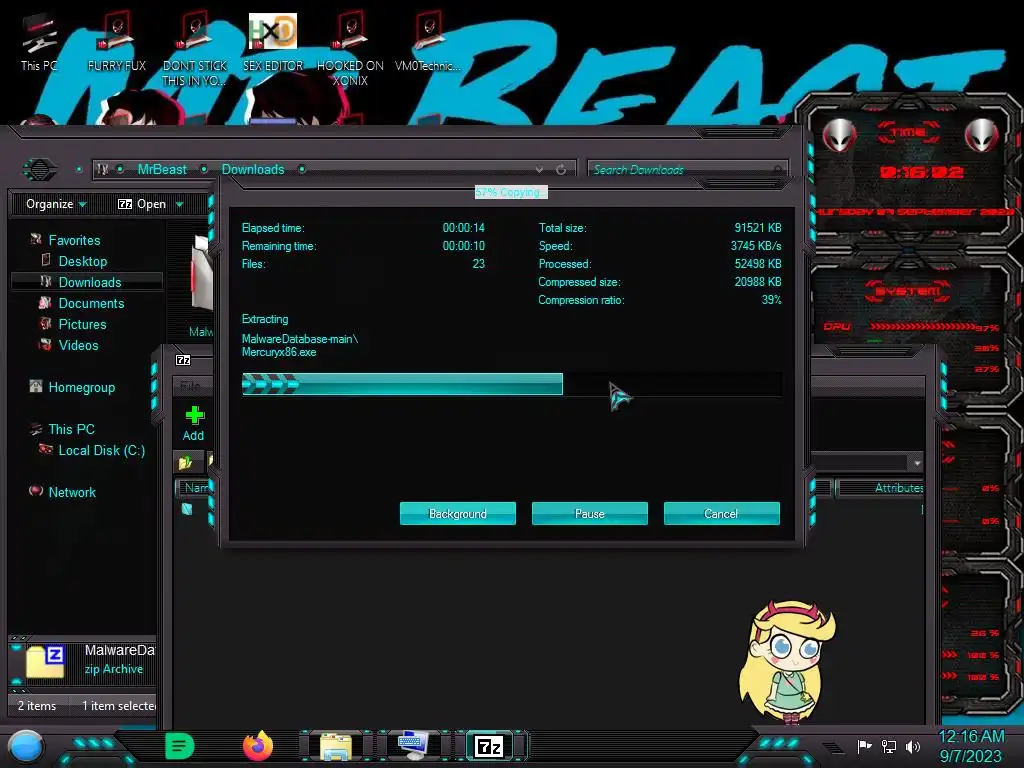Viewport: 1024px width, 768px height.
Task: Sort by Attributes column in 7-Zip
Action: click(882, 488)
